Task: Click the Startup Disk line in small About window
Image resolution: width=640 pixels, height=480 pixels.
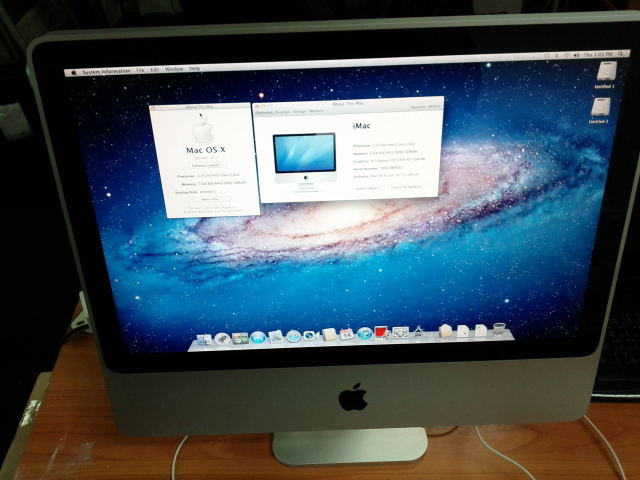Action: [x=195, y=192]
